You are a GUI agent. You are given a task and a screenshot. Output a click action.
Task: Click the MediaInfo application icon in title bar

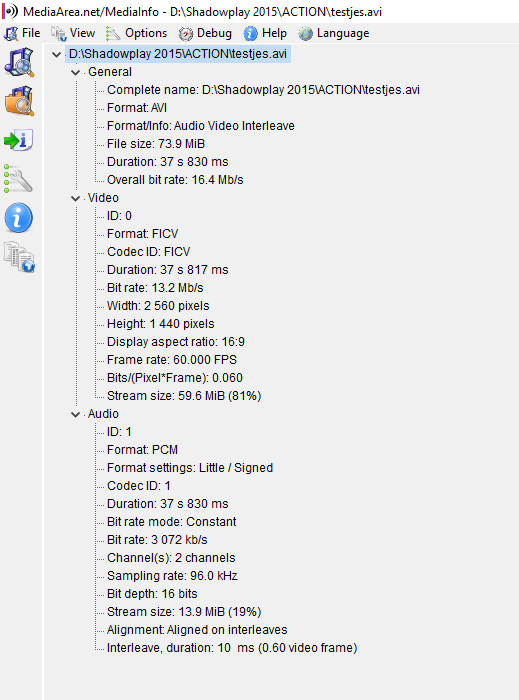[10, 11]
